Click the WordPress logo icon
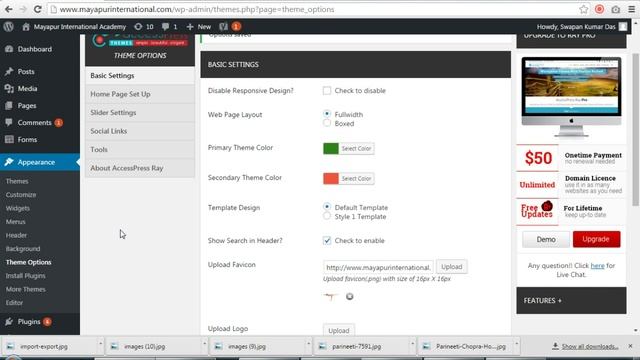Screen dimensions: 640x360 click(9, 27)
